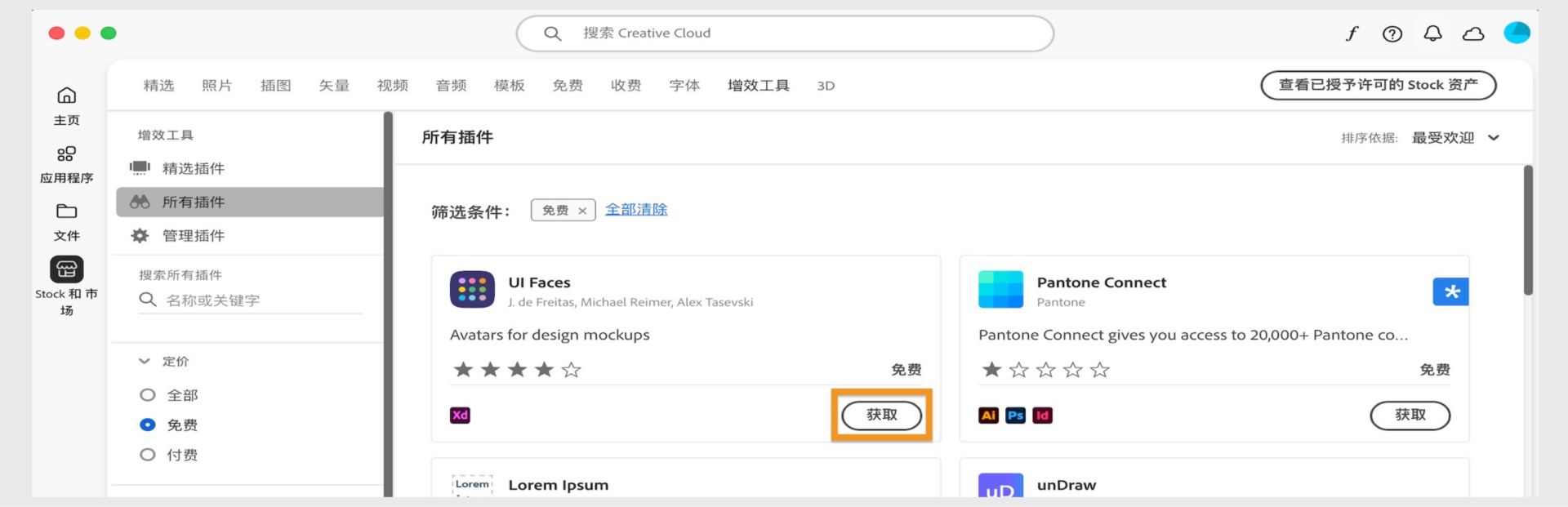Click the star rating of UI Faces
The height and width of the screenshot is (507, 1568).
click(x=517, y=370)
